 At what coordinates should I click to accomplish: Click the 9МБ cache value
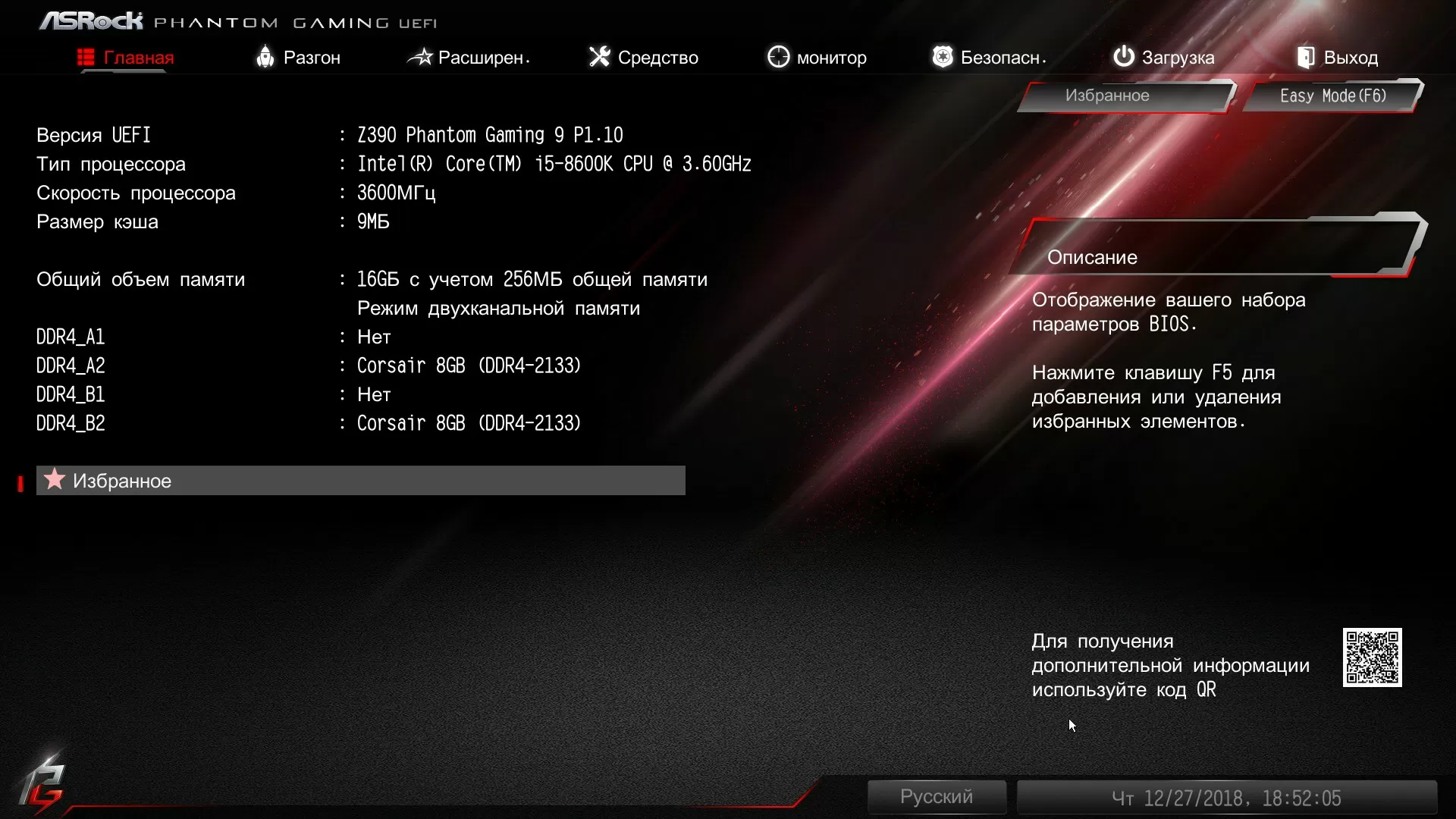(373, 221)
